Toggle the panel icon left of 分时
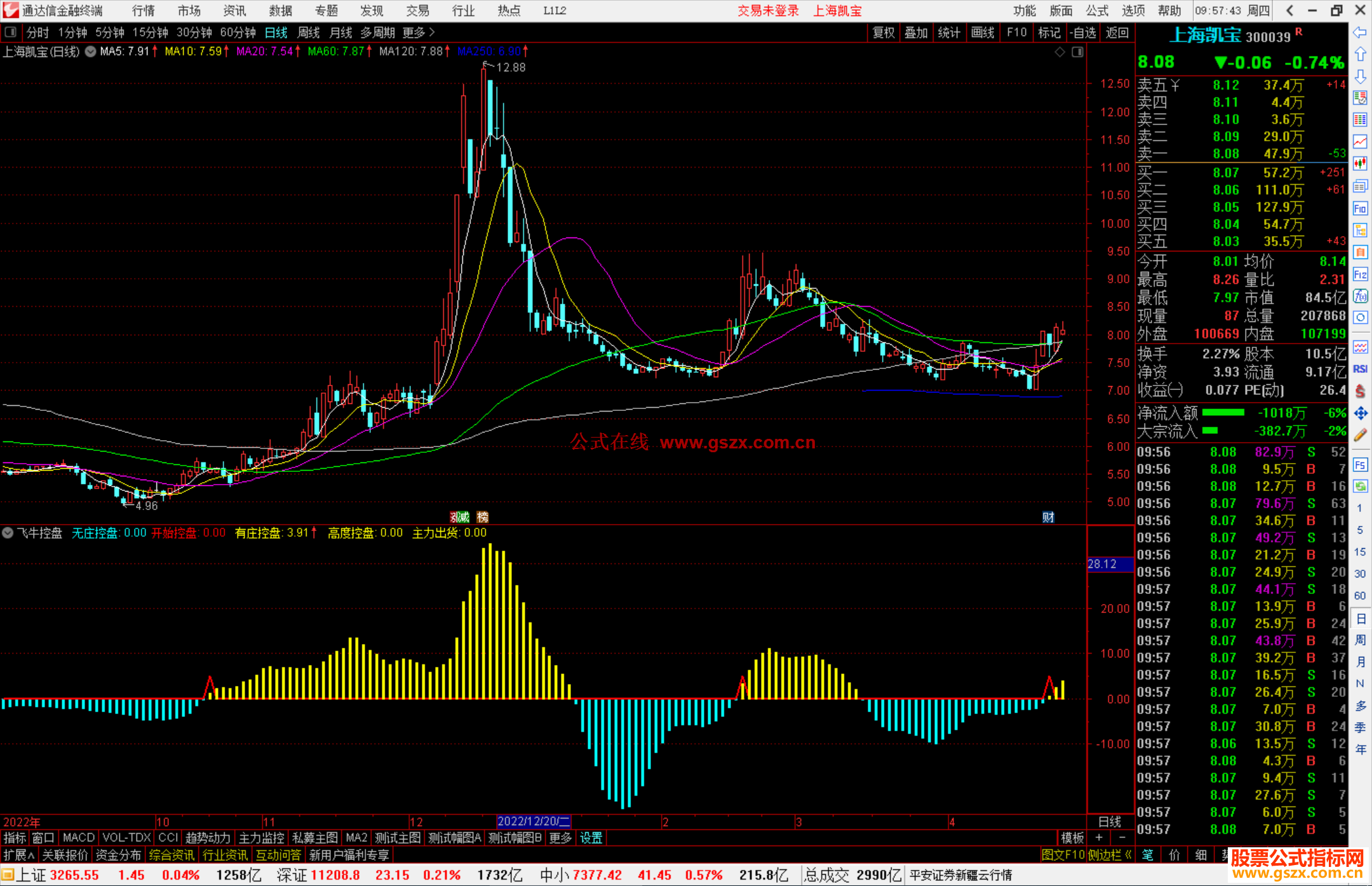The image size is (1372, 886). click(11, 32)
